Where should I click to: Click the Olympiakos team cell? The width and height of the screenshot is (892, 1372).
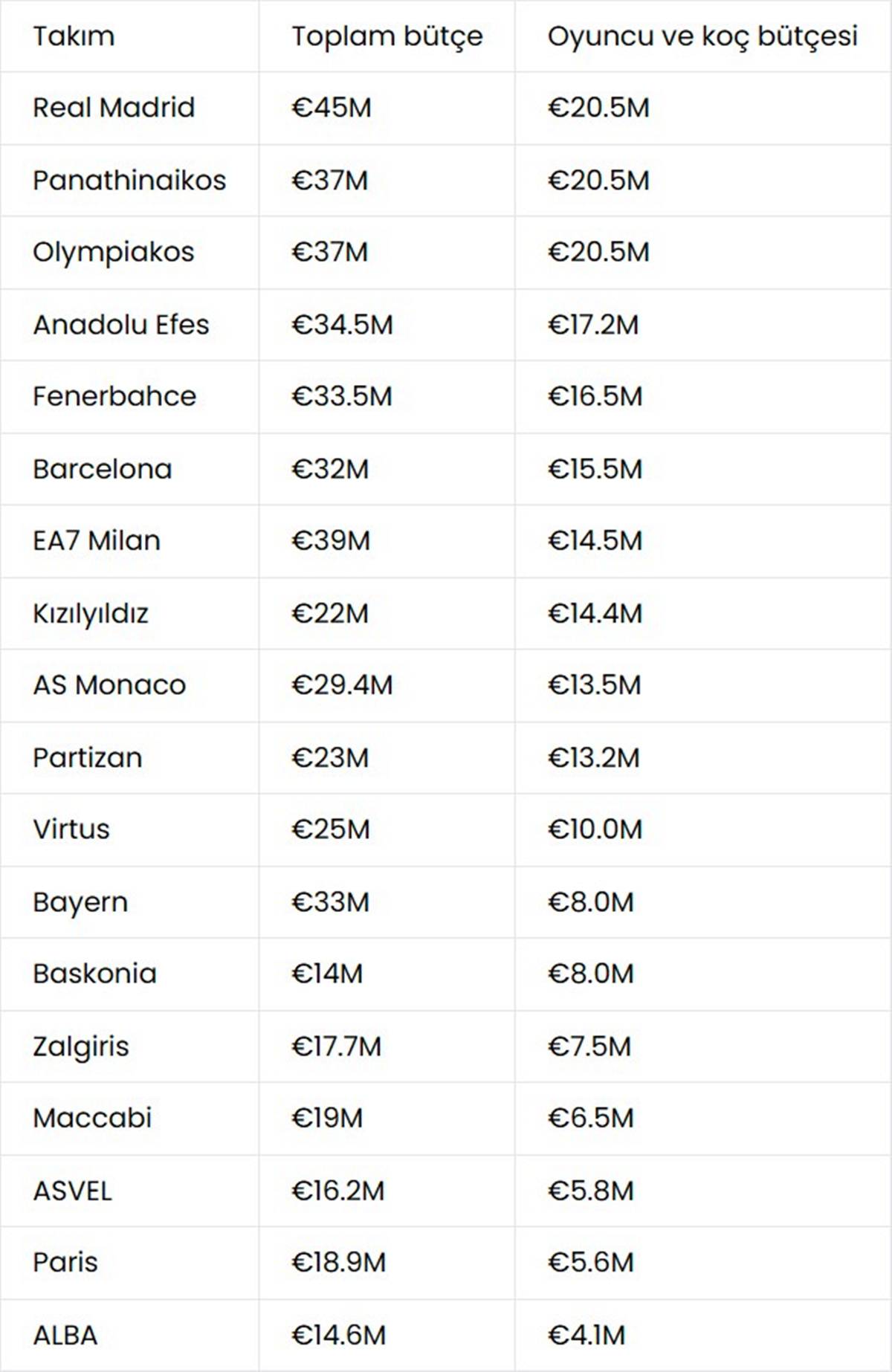[113, 253]
